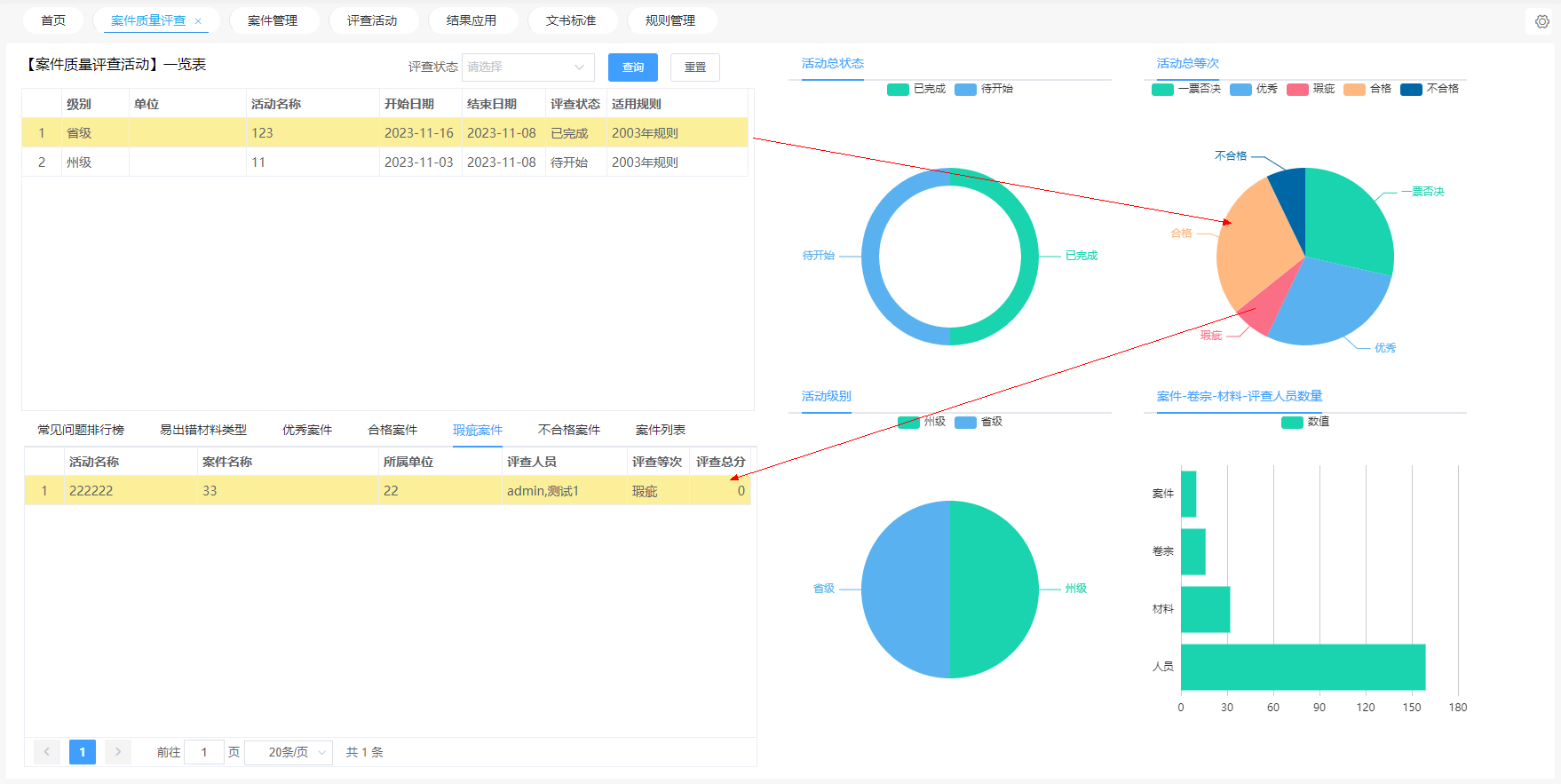Viewport: 1561px width, 784px height.
Task: Toggle 已完成 legend in 活动总状态 chart
Action: (x=916, y=89)
